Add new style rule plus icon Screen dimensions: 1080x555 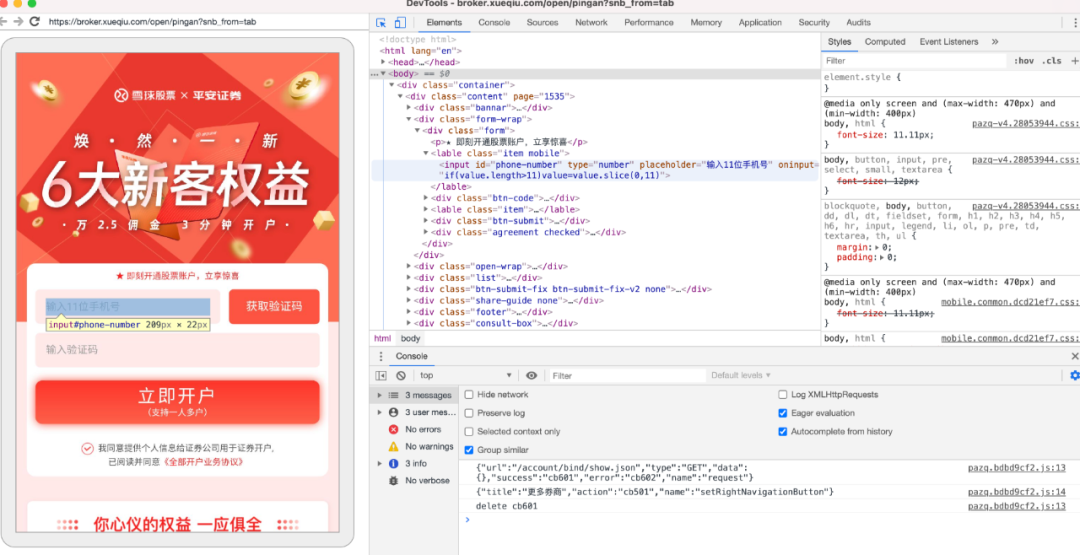[1074, 61]
